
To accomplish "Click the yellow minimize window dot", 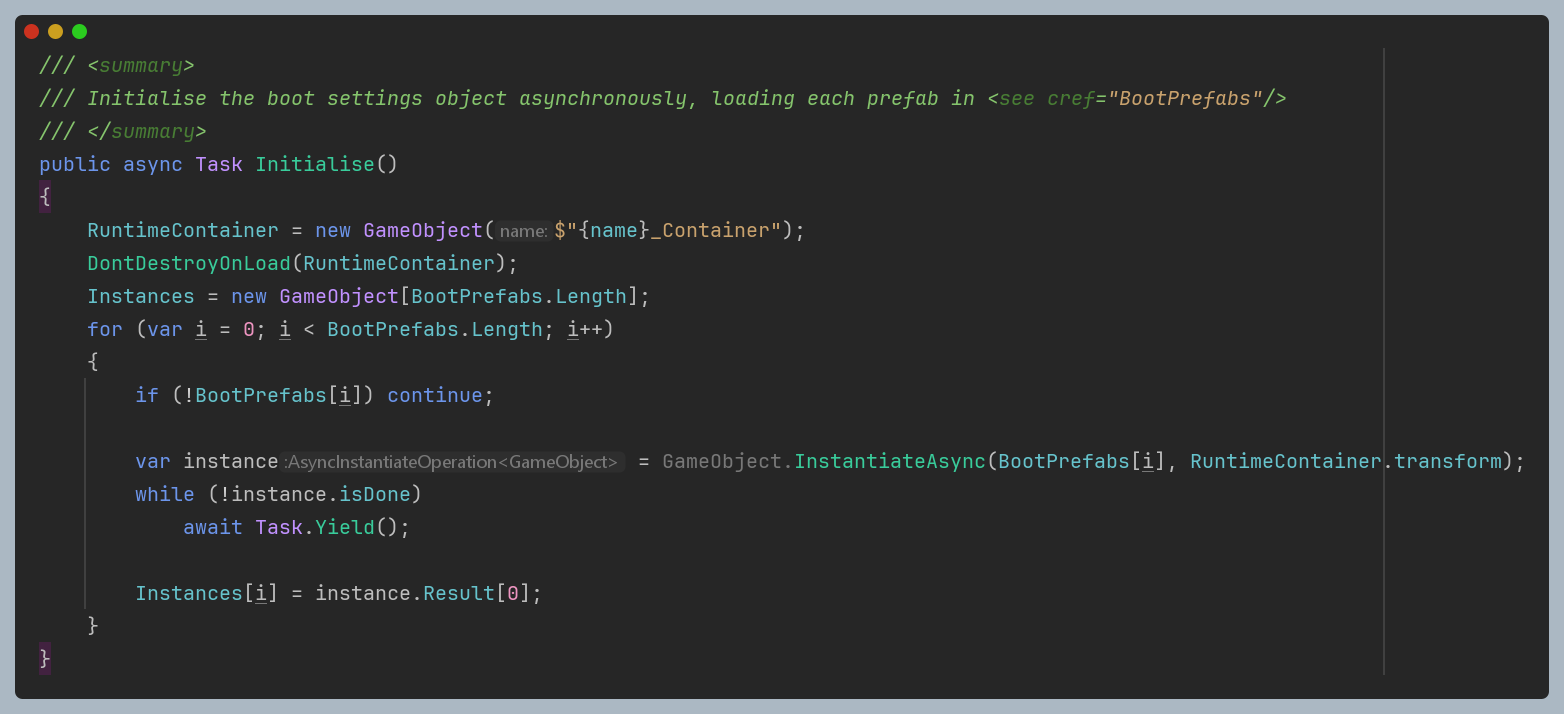I will (55, 31).
